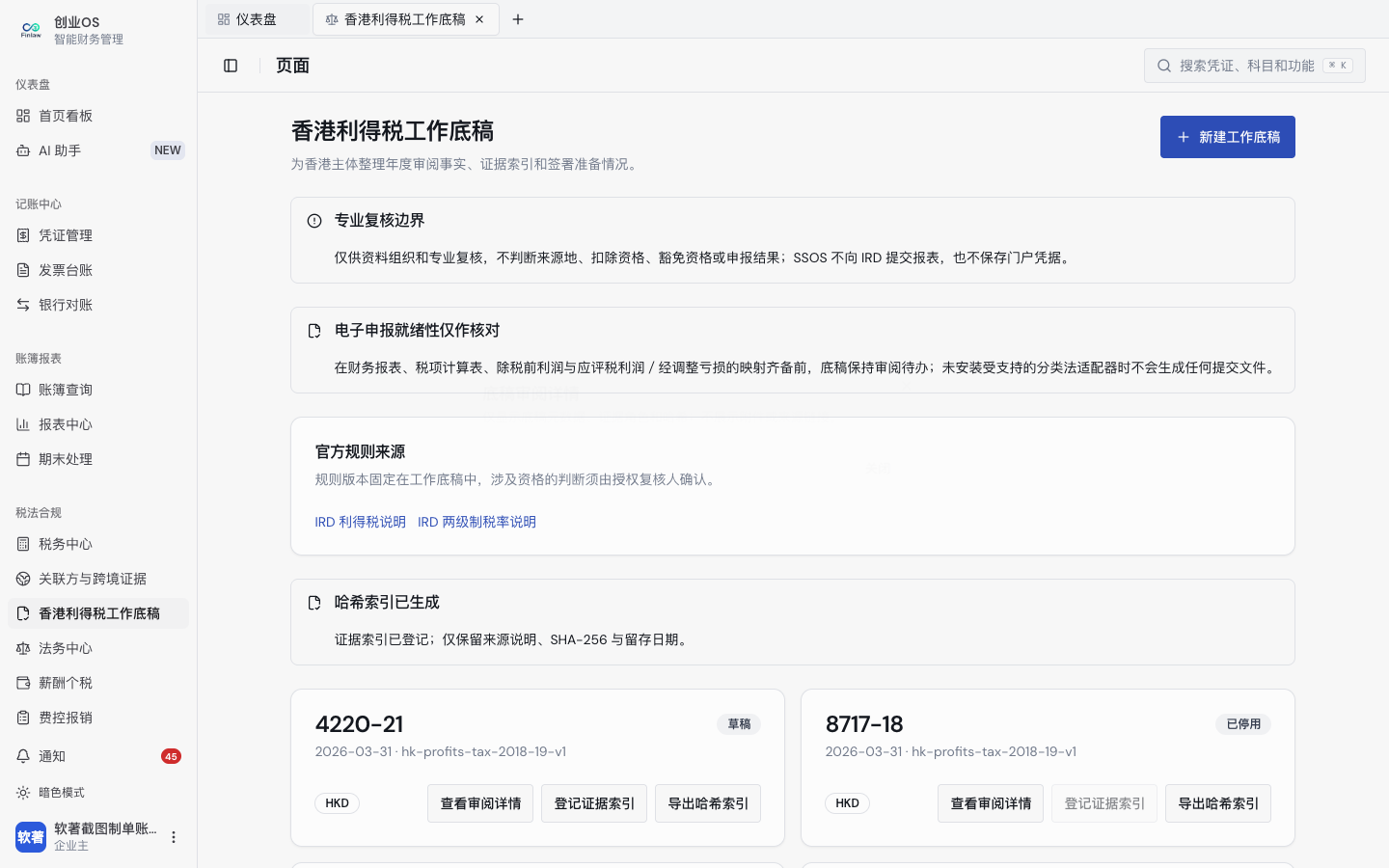
Task: Click 查看审阅详情 for 4220-21
Action: click(480, 803)
